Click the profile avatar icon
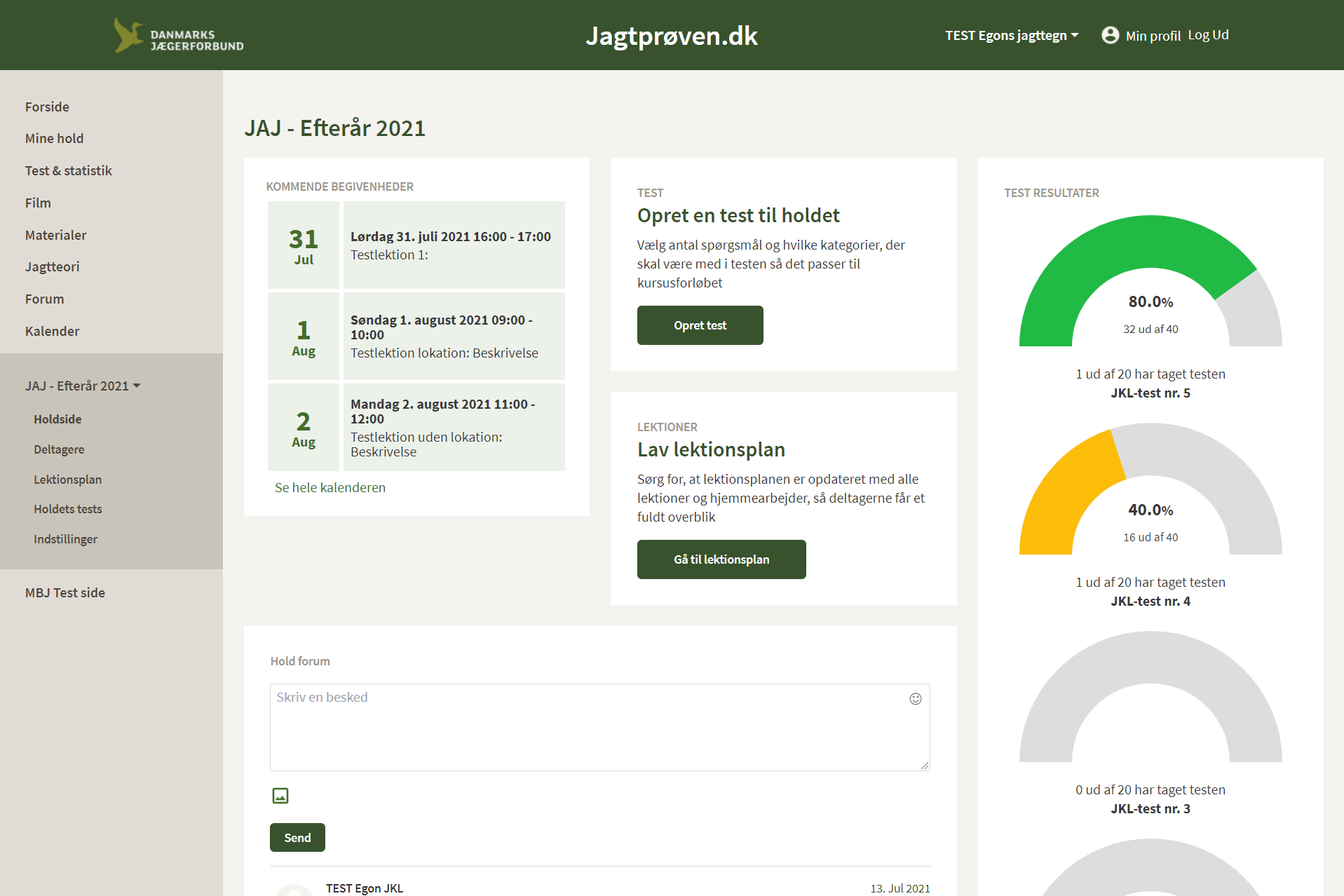 1110,35
